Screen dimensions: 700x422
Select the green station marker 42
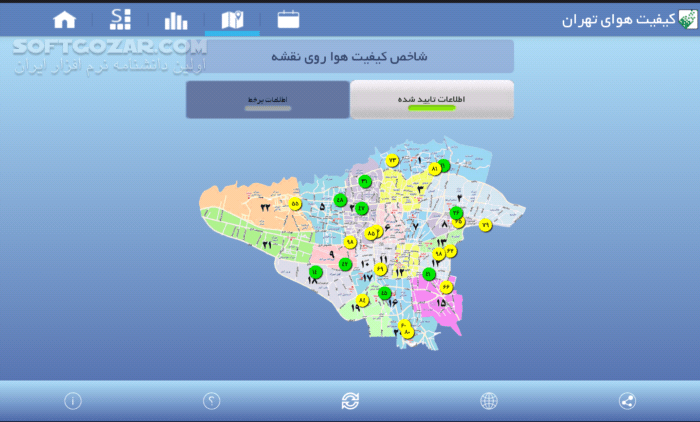345,264
